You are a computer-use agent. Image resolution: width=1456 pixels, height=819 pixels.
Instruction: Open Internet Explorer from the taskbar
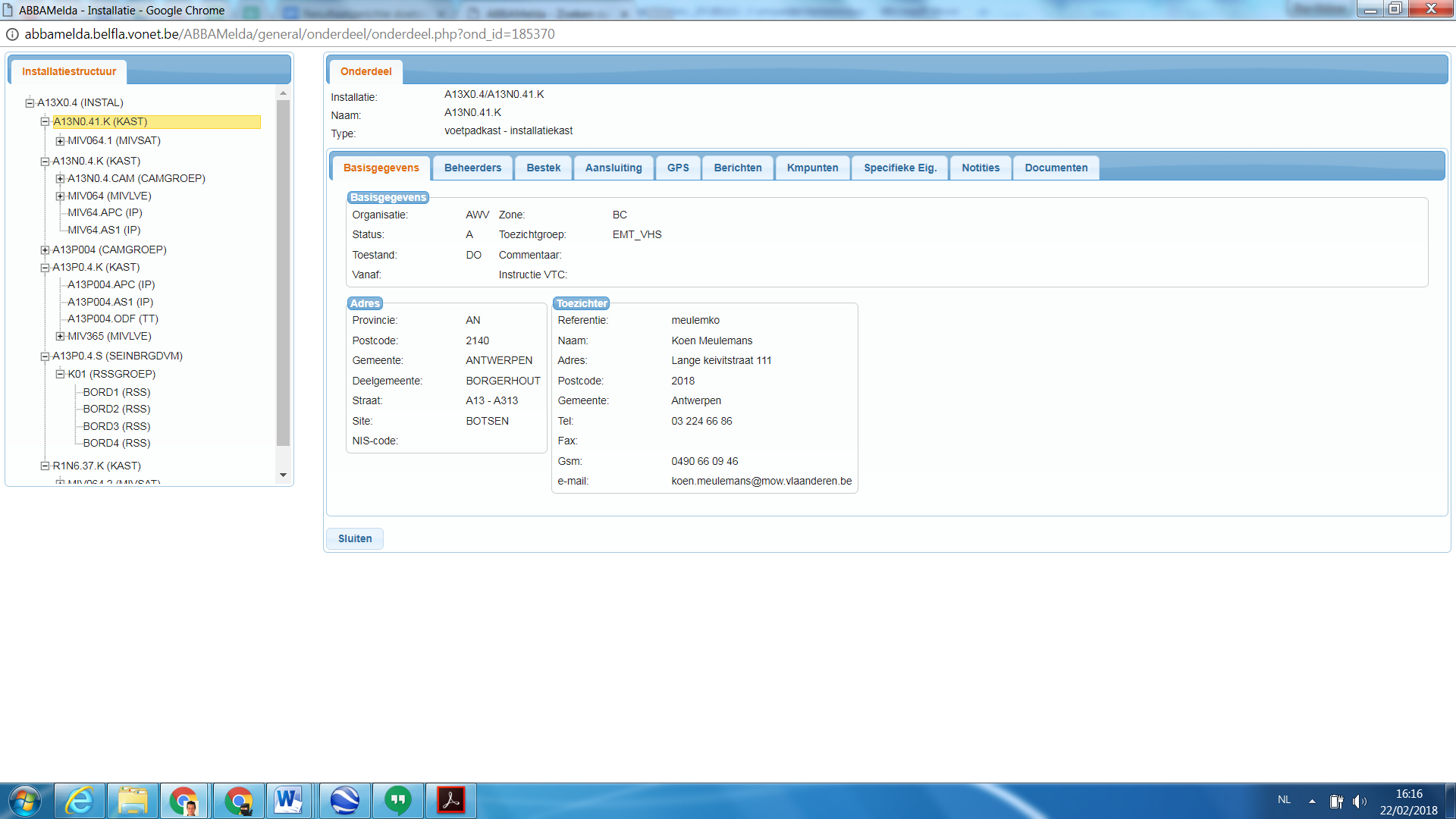coord(79,801)
